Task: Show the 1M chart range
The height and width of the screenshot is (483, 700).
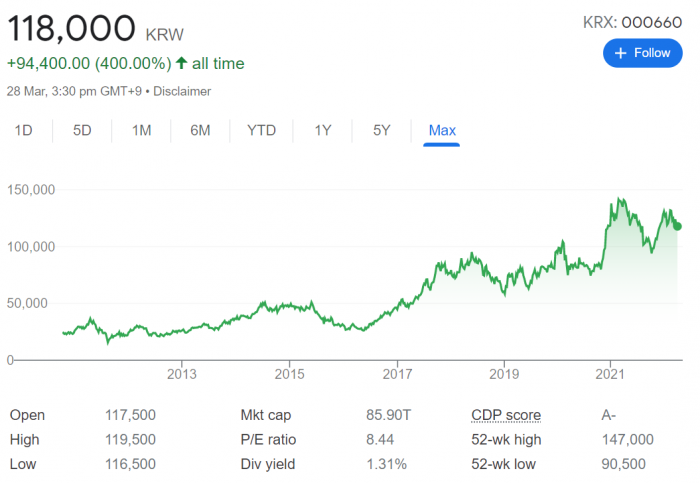Action: point(141,130)
